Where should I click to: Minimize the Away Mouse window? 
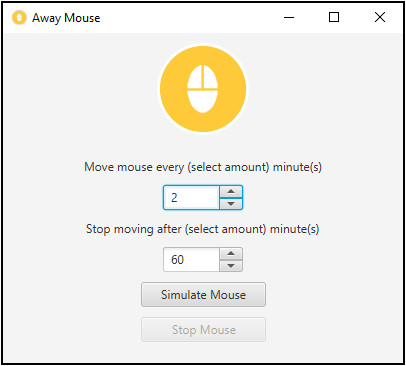289,18
